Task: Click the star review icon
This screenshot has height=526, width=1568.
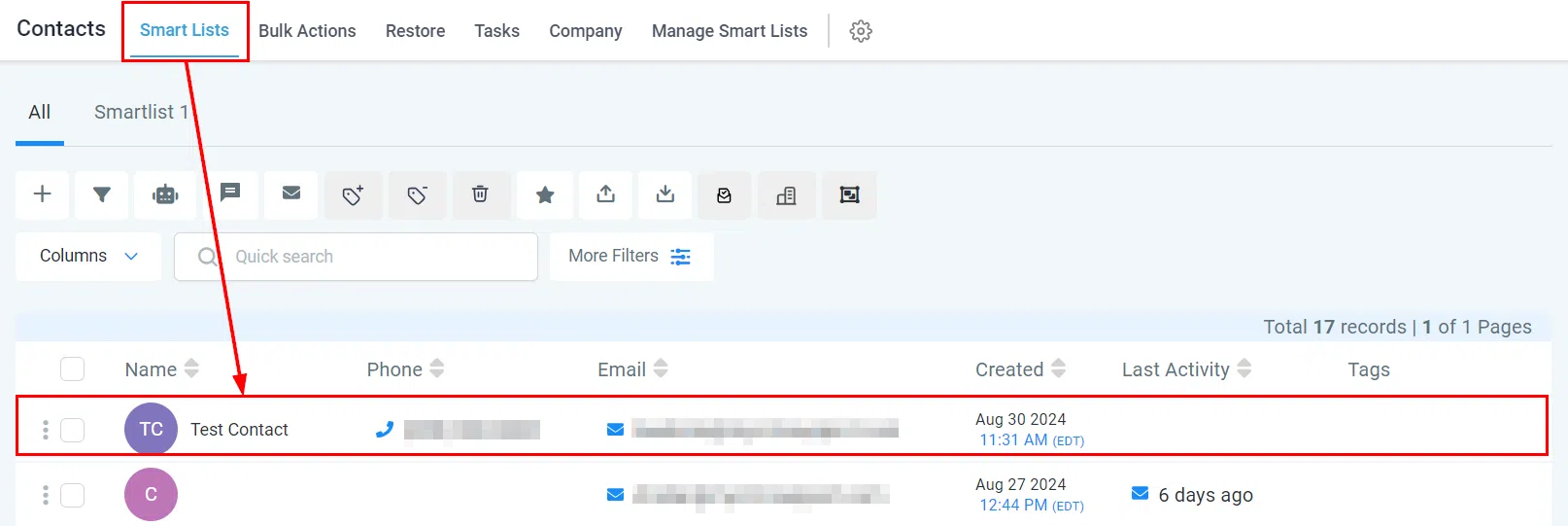Action: point(545,195)
